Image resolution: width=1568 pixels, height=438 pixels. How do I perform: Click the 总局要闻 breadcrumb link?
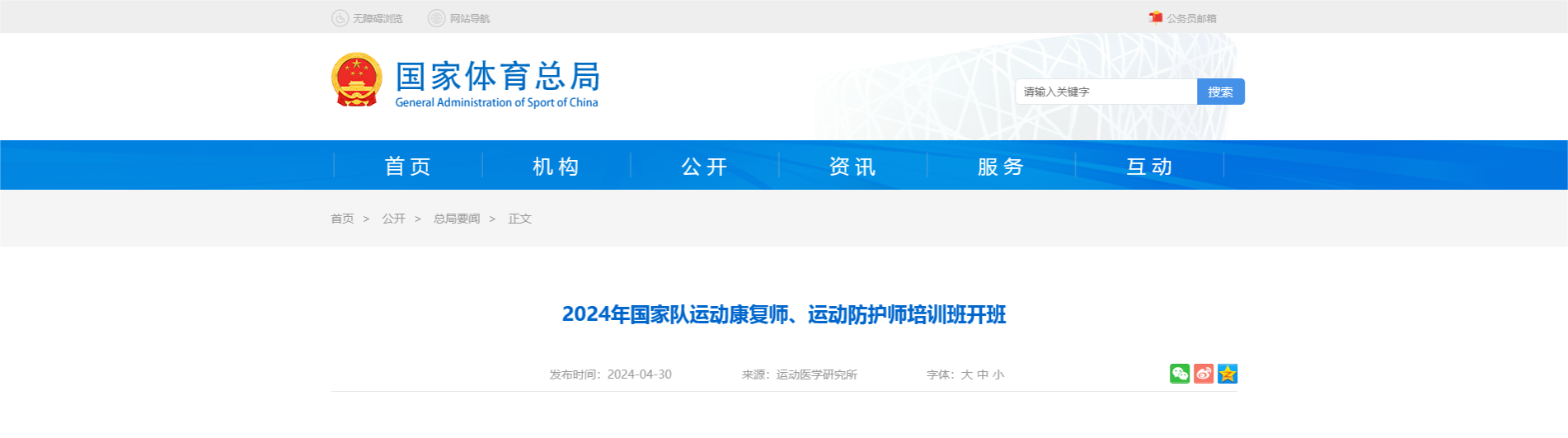[x=457, y=219]
